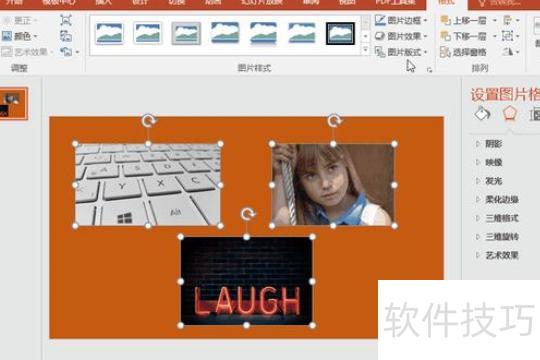Viewport: 540px width, 360px height.
Task: Expand the 映像 (Reflection) section
Action: click(489, 162)
